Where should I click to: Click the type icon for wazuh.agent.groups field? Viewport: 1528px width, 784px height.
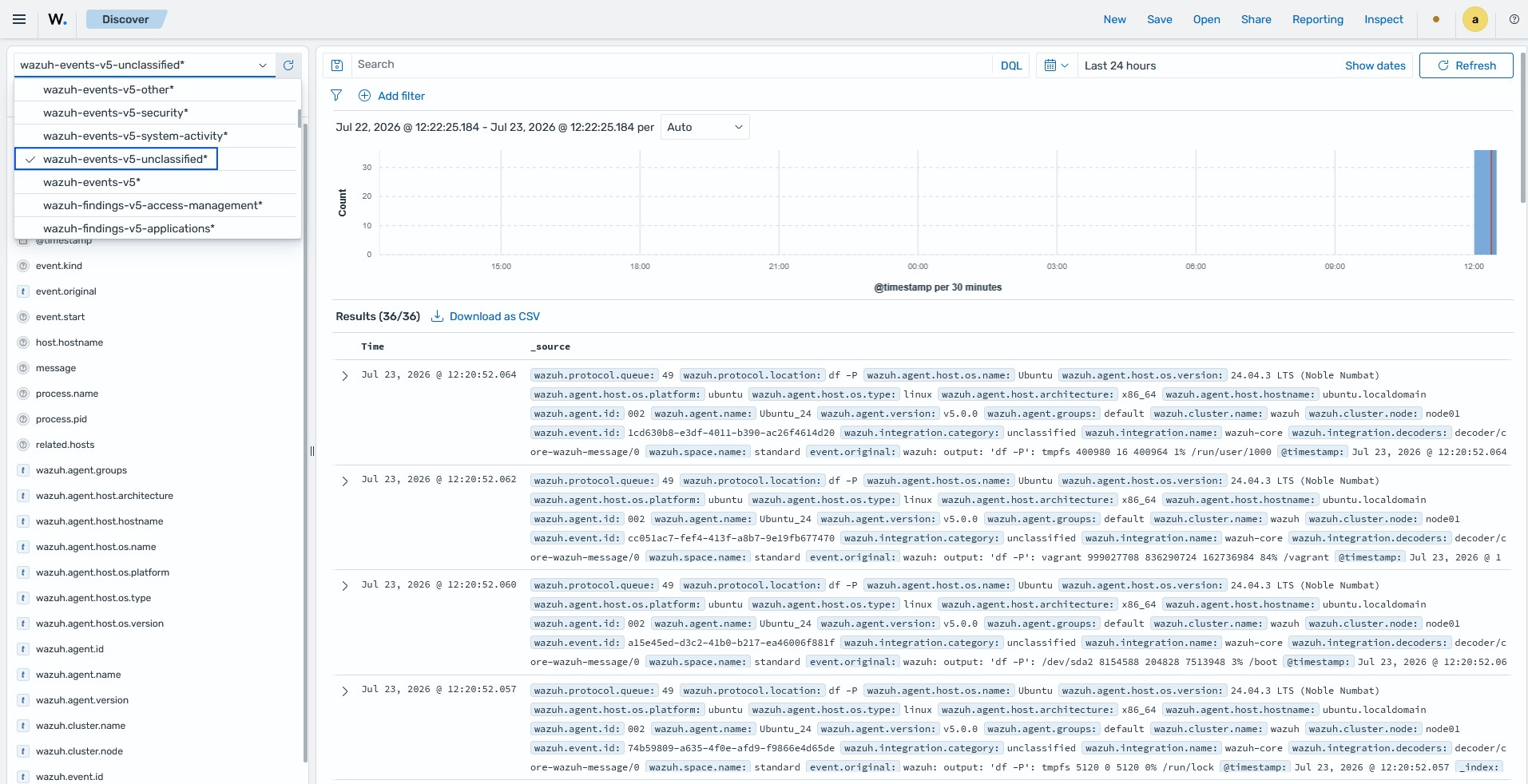click(x=23, y=470)
